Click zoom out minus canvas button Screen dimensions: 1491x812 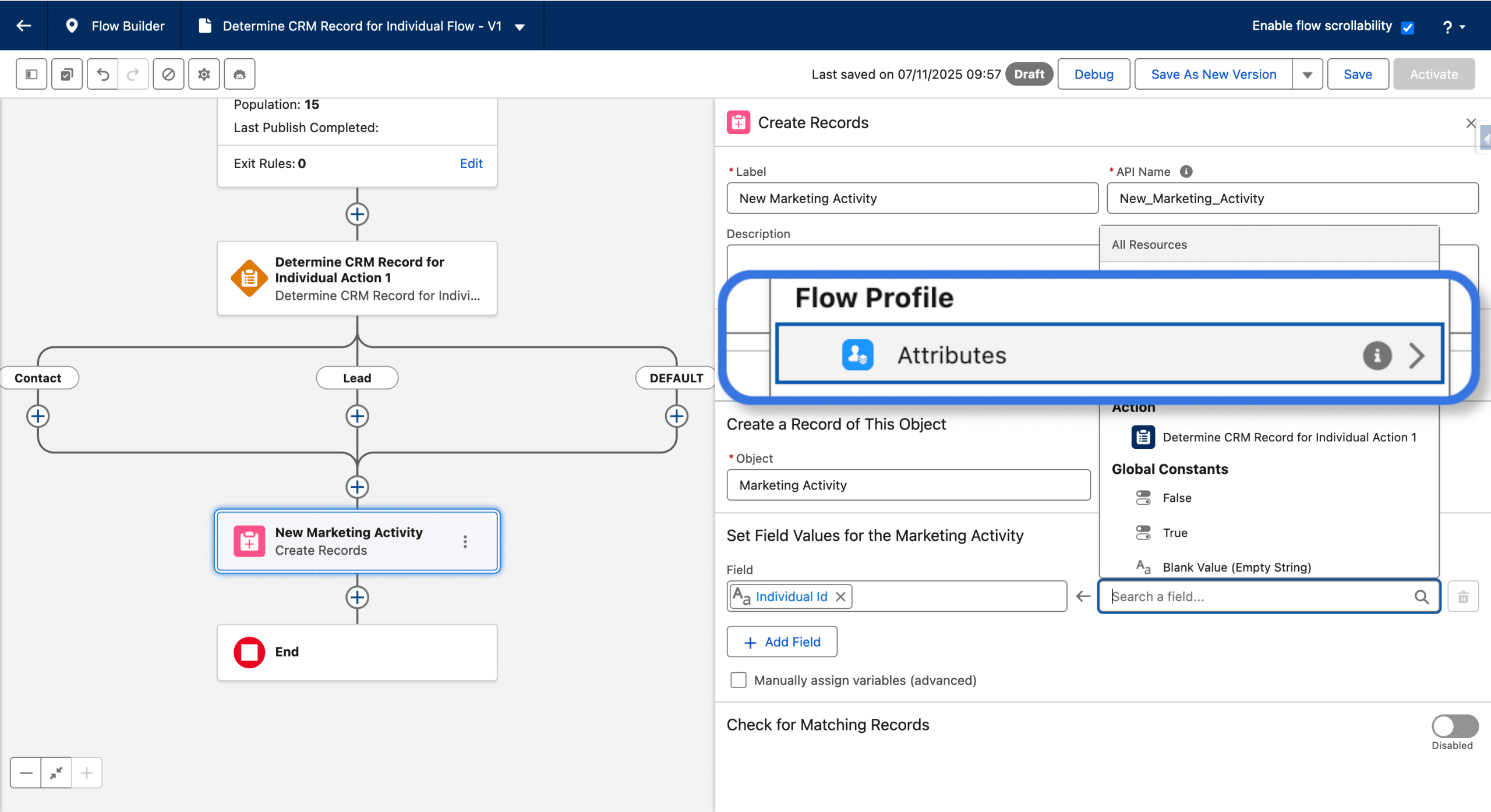26,773
